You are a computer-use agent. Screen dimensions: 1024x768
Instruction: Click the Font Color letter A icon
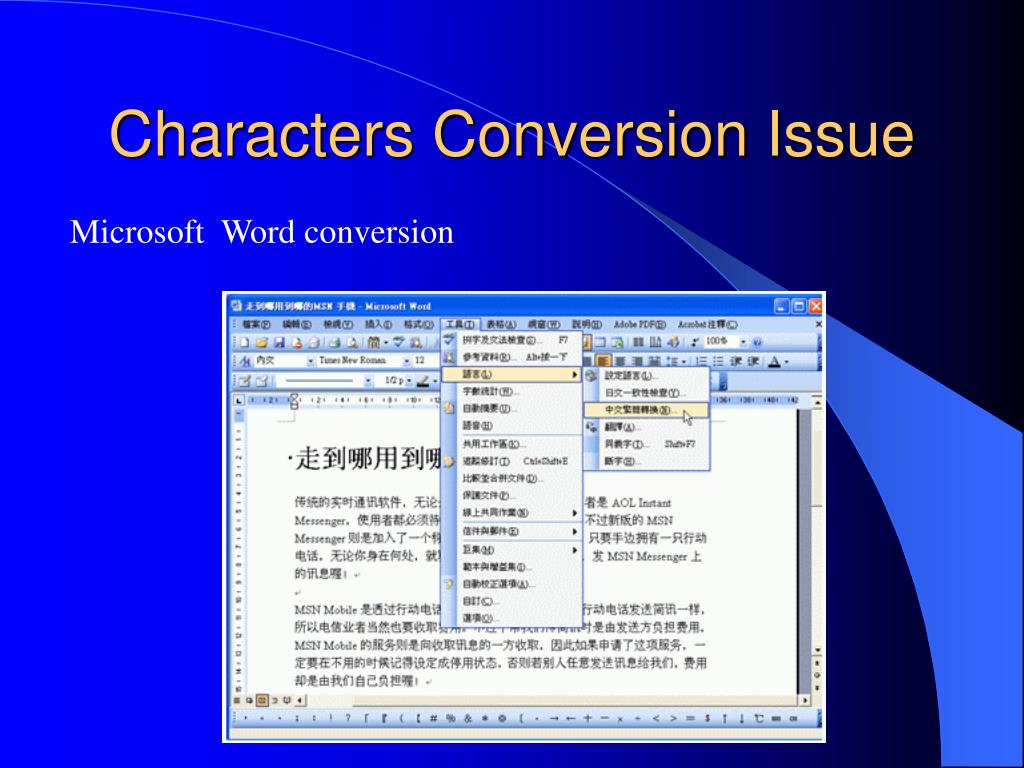pyautogui.click(x=774, y=361)
